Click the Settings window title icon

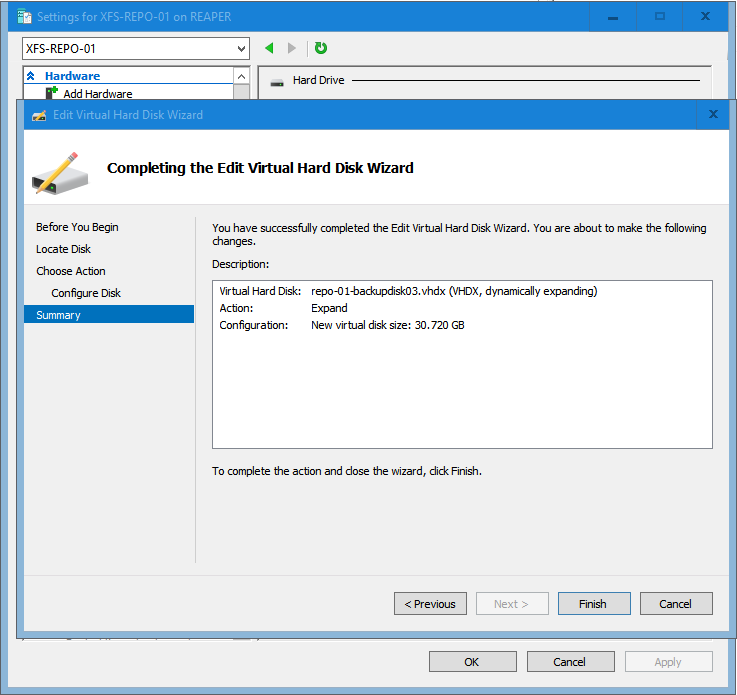coord(24,16)
